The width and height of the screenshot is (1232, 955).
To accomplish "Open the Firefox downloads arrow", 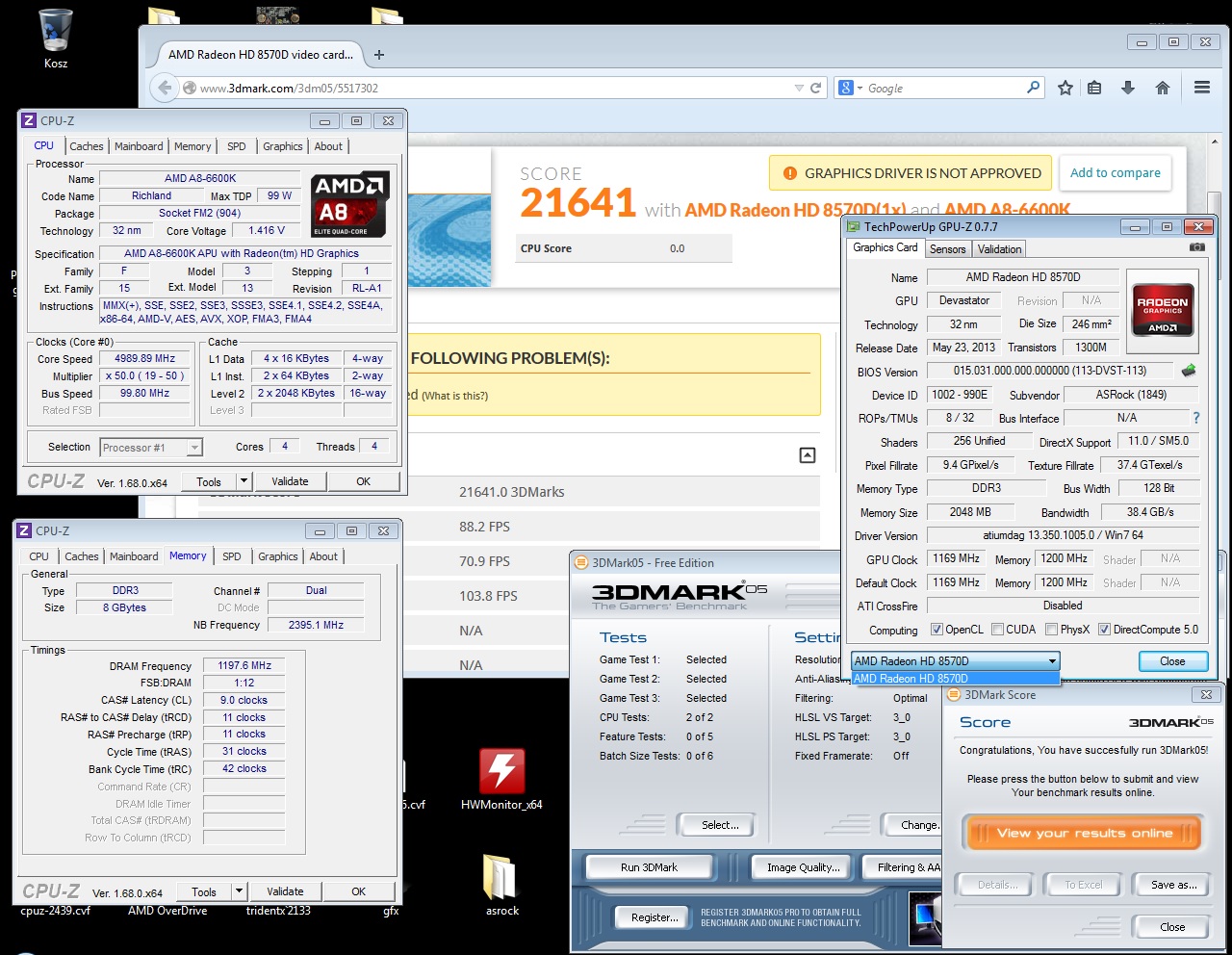I will tap(1128, 88).
